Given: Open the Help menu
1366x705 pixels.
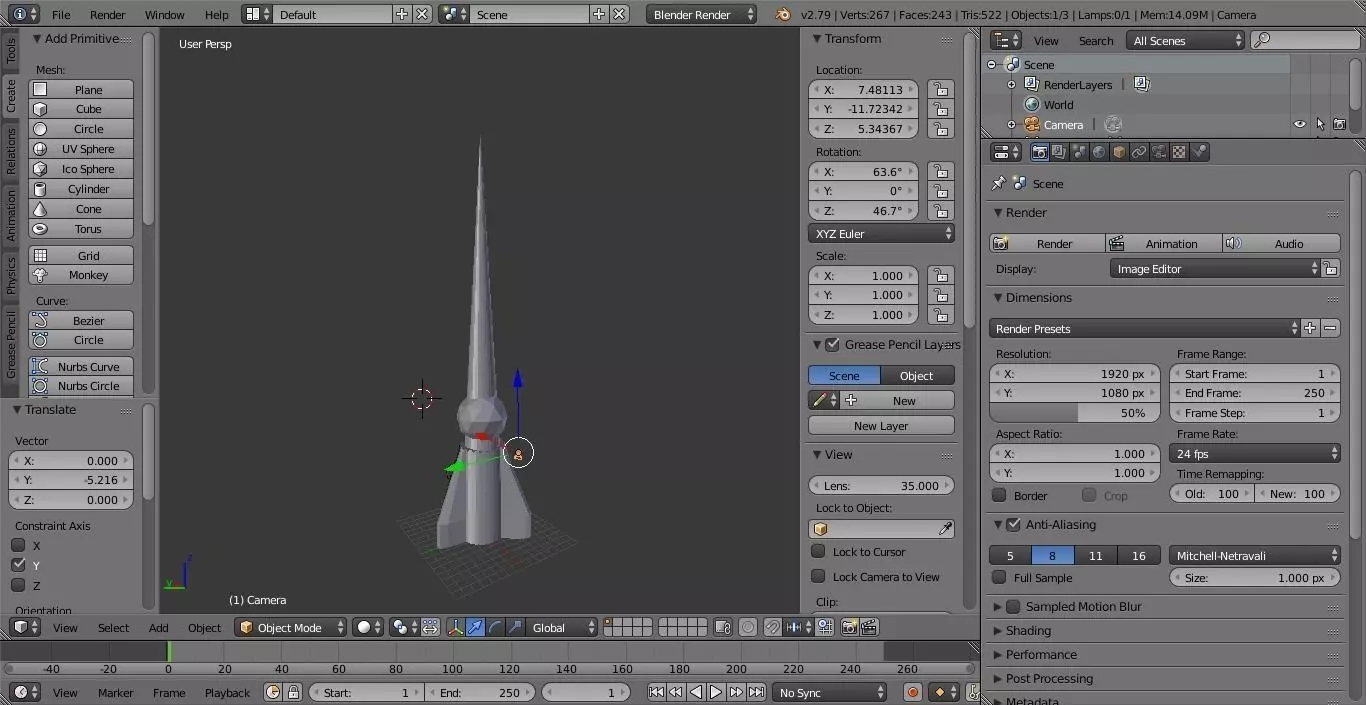Looking at the screenshot, I should tap(216, 14).
